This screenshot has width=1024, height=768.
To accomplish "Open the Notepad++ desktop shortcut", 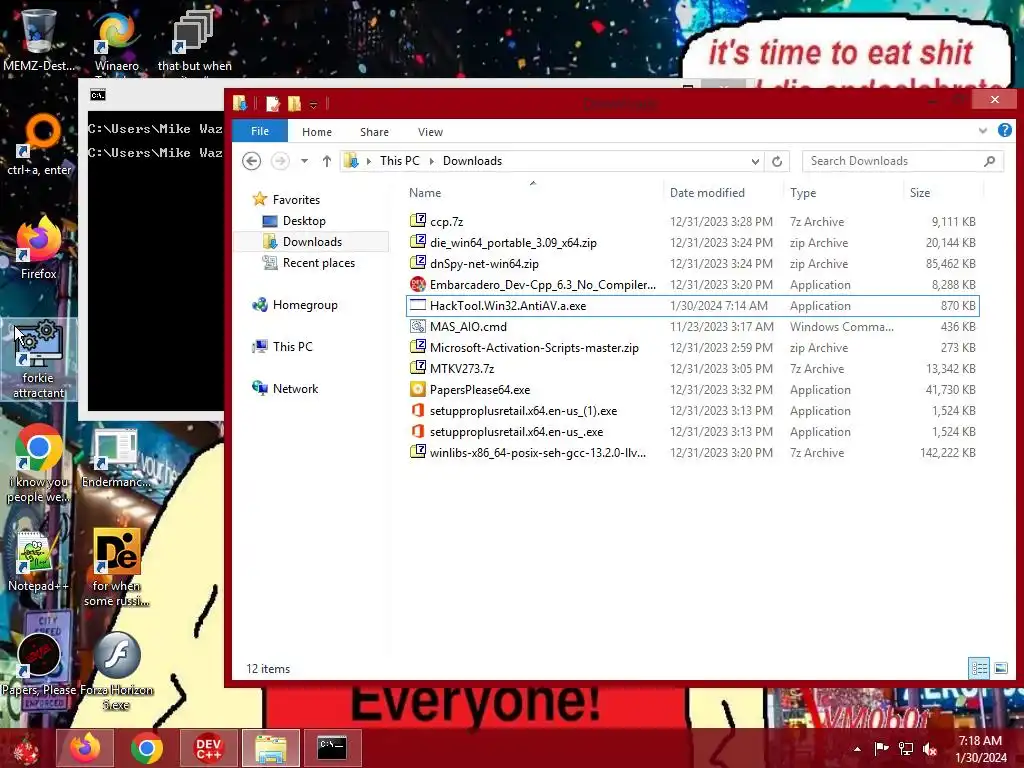I will [x=38, y=562].
